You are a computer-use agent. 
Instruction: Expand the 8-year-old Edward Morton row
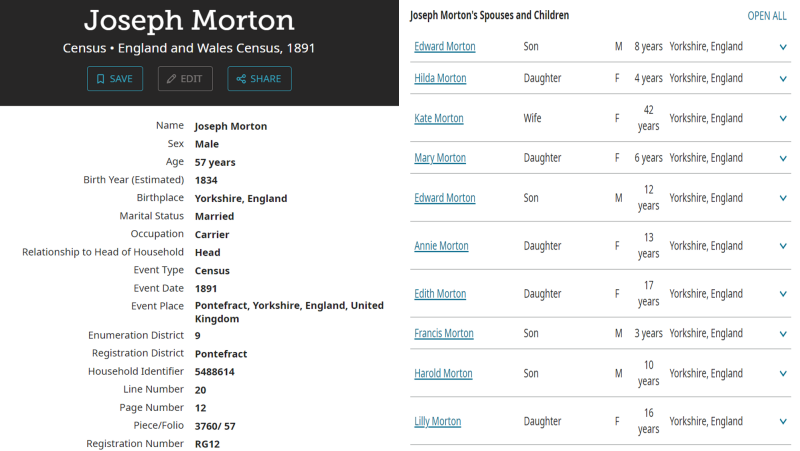pyautogui.click(x=783, y=47)
